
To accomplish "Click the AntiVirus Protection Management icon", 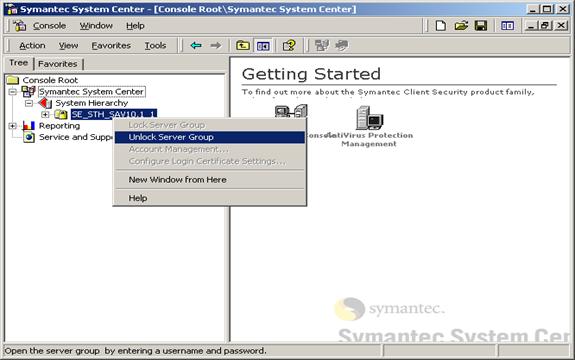I will point(369,118).
